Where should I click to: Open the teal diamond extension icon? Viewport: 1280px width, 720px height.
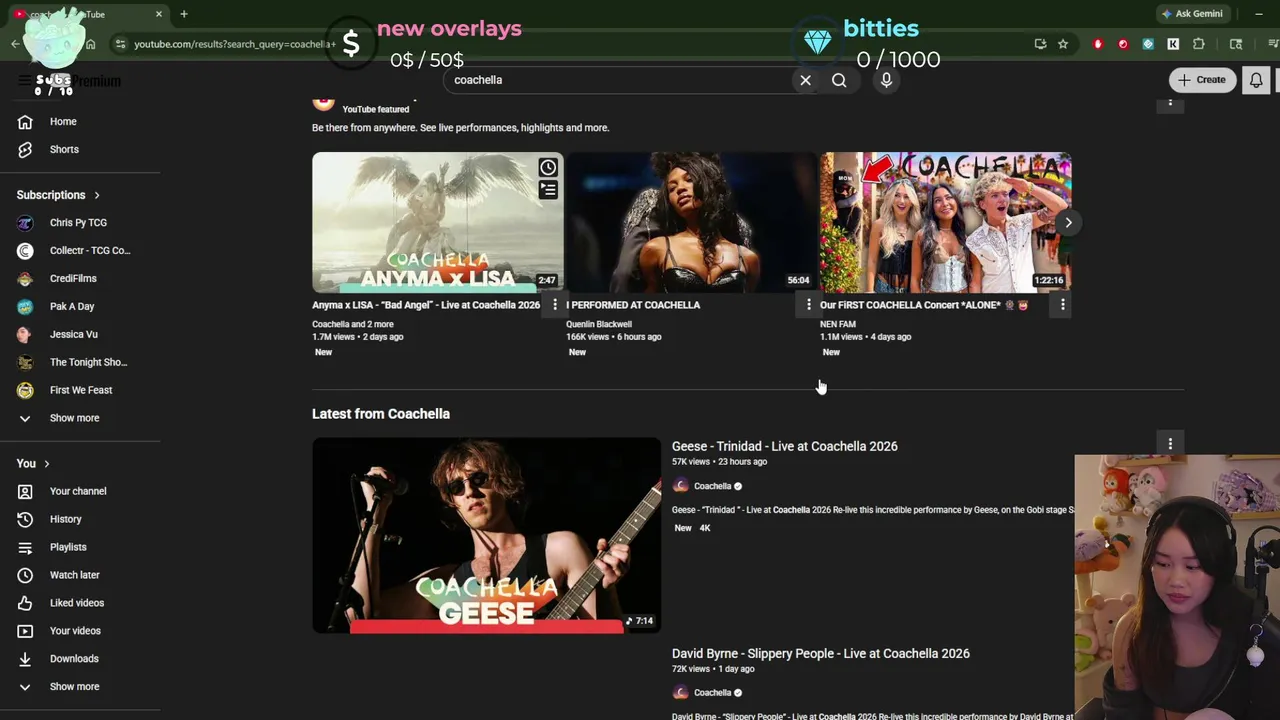1148,44
